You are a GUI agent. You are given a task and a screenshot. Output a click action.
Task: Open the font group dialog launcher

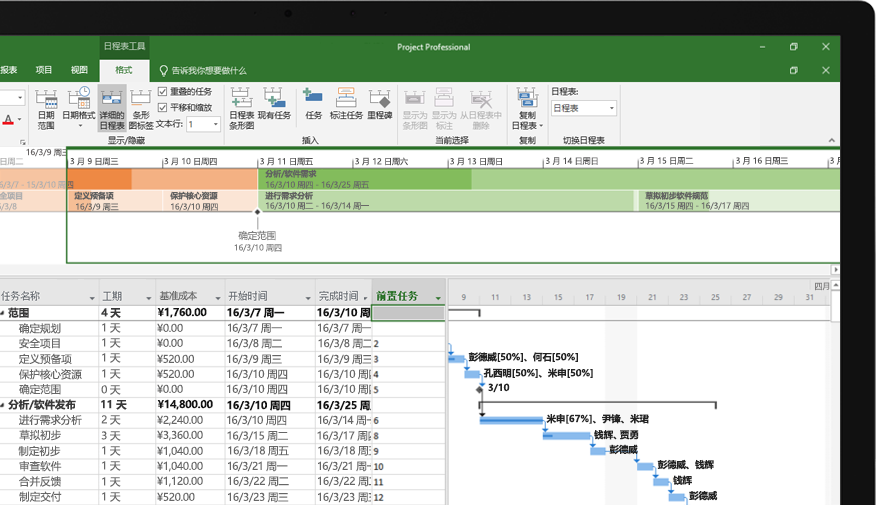[23, 142]
